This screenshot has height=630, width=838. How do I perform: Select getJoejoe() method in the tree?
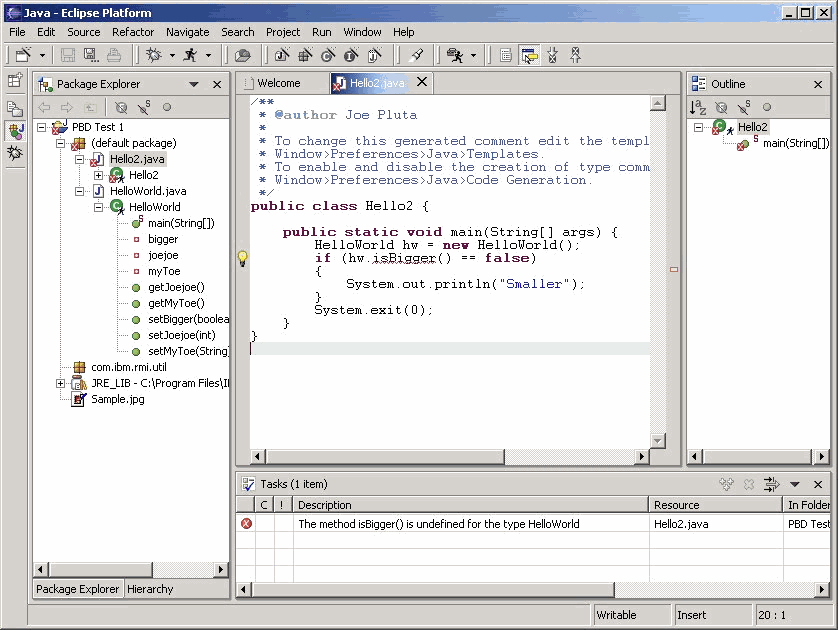[x=176, y=287]
